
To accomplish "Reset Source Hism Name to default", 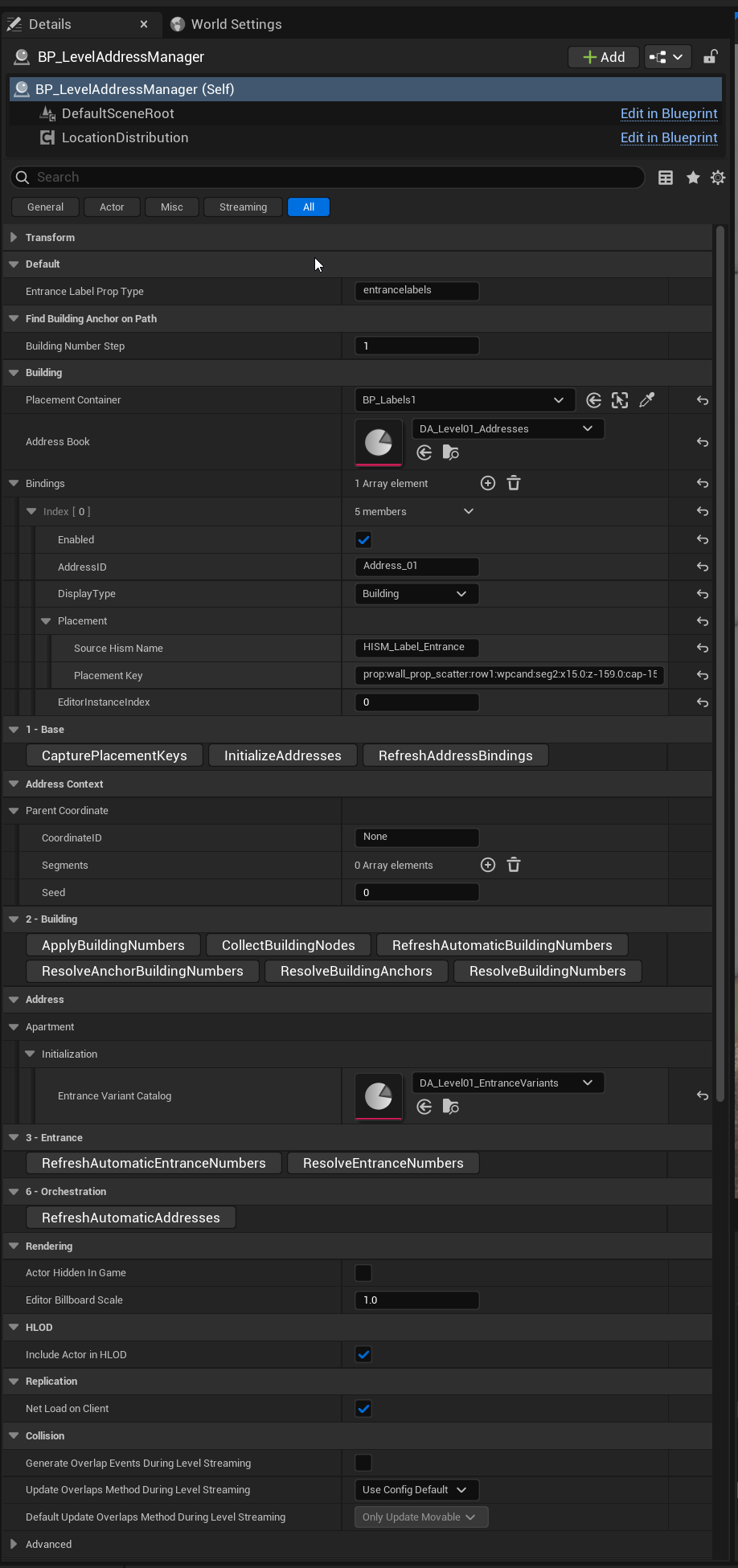I will pos(703,648).
